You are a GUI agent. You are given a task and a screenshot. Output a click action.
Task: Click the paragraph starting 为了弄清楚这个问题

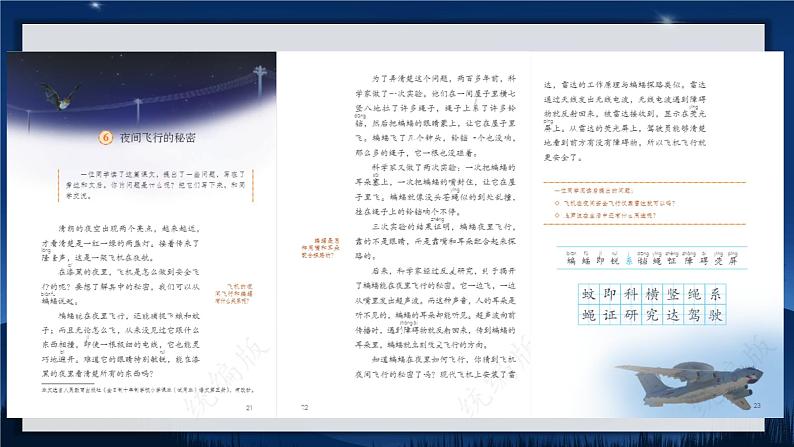tap(435, 115)
